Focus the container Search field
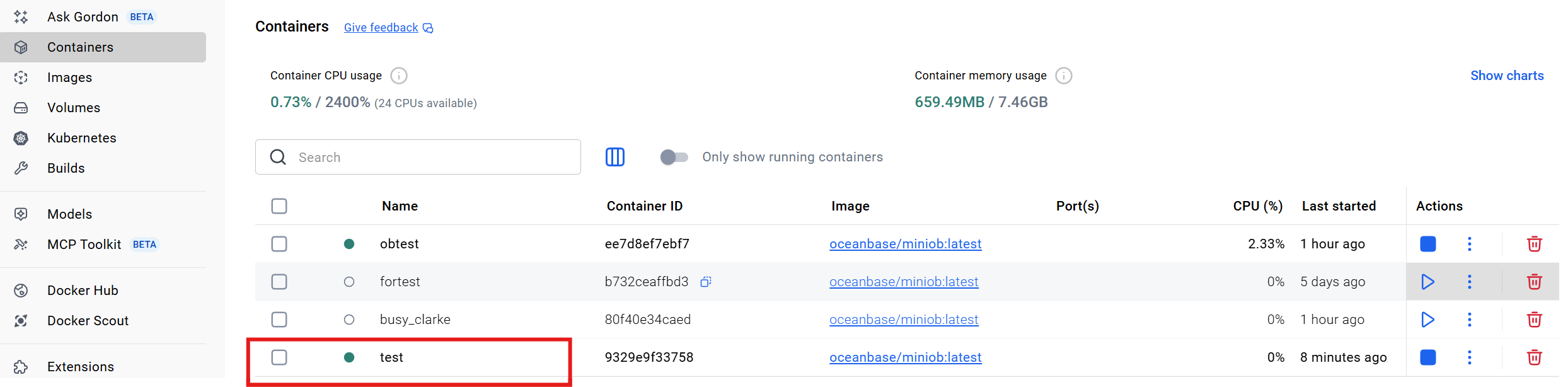 pos(418,157)
